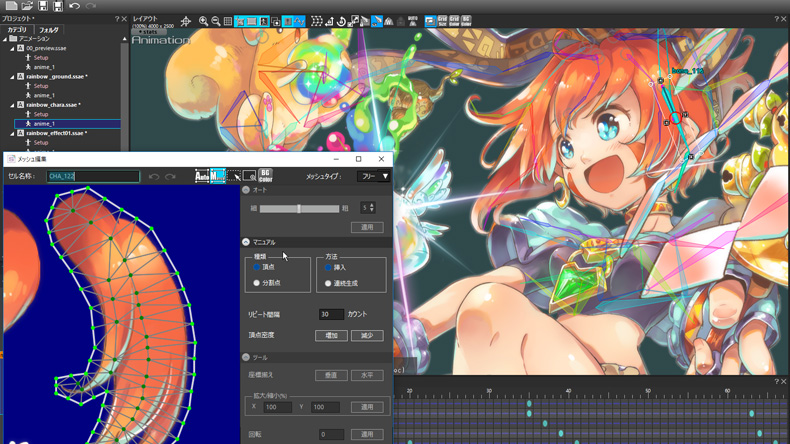Zoom out of the layout view
Viewport: 790px width, 444px height.
(216, 21)
